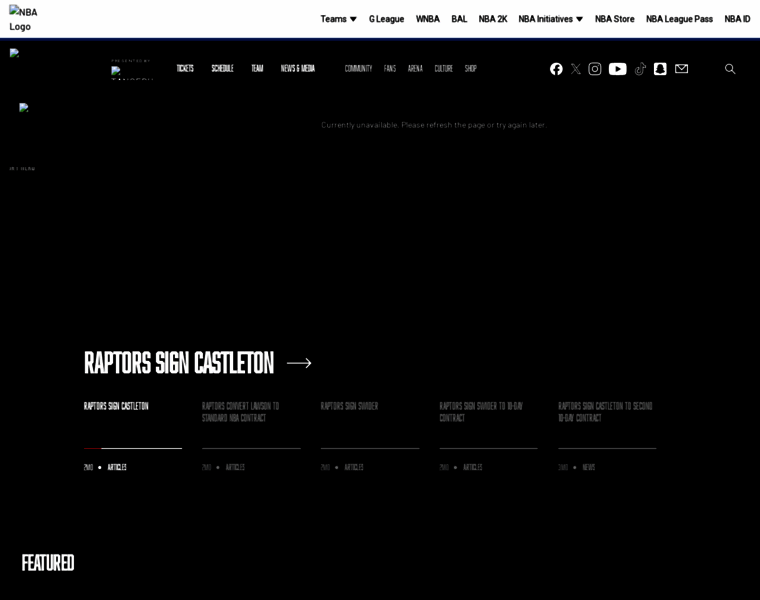
Task: Click the progress bar under Raptors Sign Castleton
Action: point(133,448)
